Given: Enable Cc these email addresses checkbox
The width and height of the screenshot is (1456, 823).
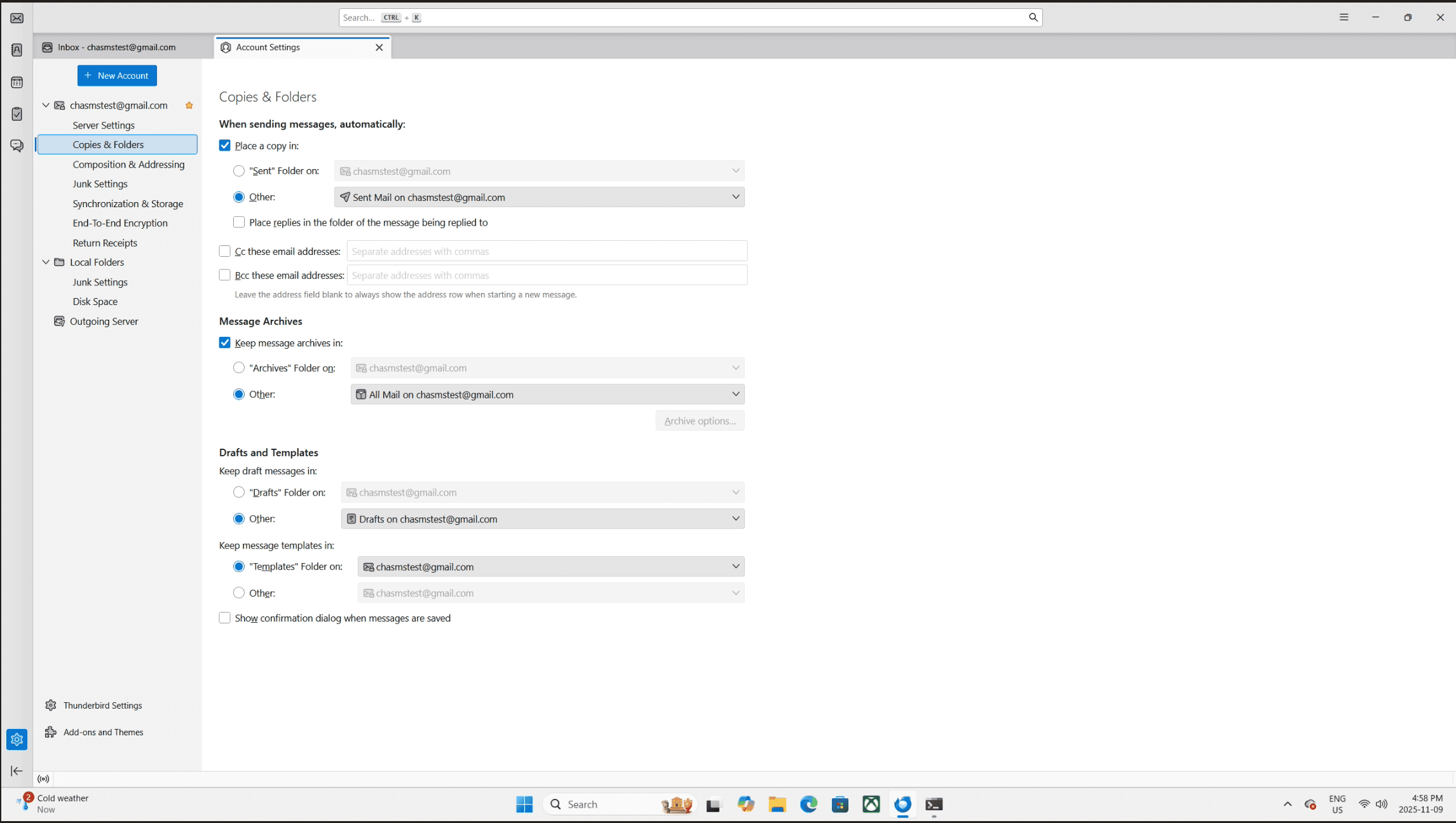Looking at the screenshot, I should [x=225, y=252].
